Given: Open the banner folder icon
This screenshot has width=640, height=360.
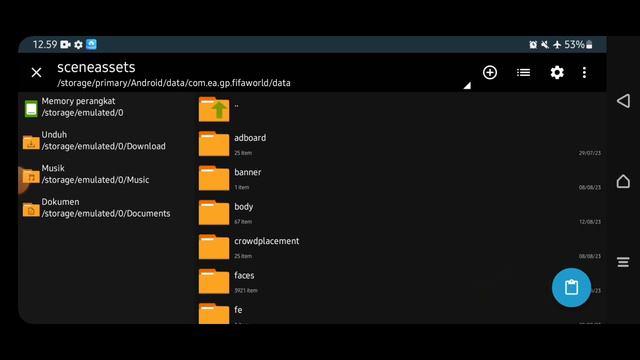Looking at the screenshot, I should 214,178.
